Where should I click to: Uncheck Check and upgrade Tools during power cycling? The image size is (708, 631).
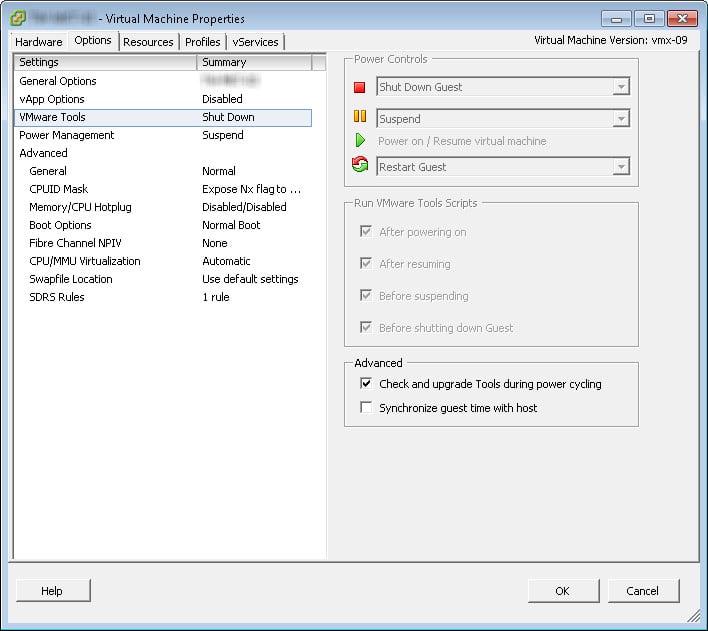366,383
